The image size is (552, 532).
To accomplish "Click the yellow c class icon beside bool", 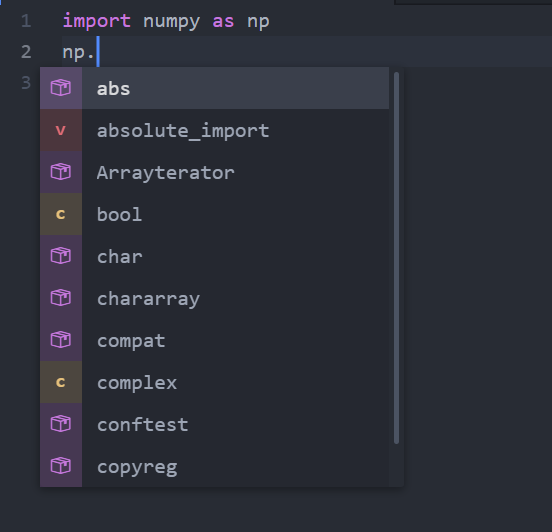I will 61,214.
